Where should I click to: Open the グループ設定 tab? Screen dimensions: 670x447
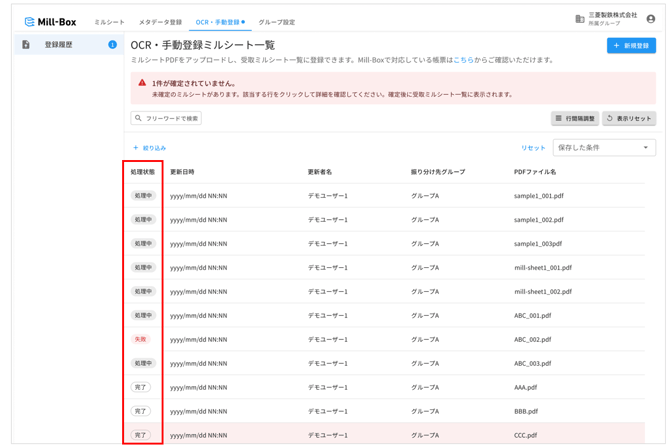276,22
